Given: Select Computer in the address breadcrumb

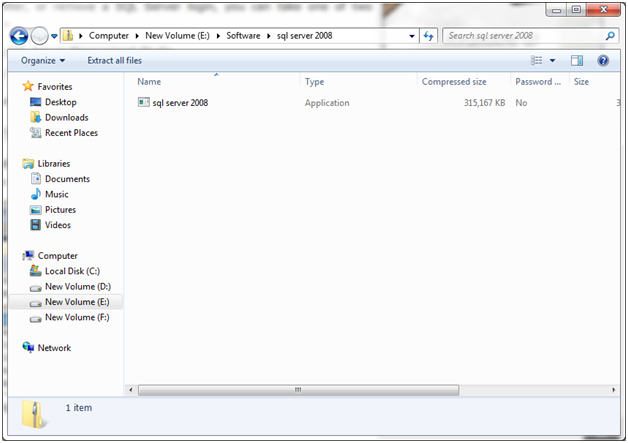Looking at the screenshot, I should point(109,36).
